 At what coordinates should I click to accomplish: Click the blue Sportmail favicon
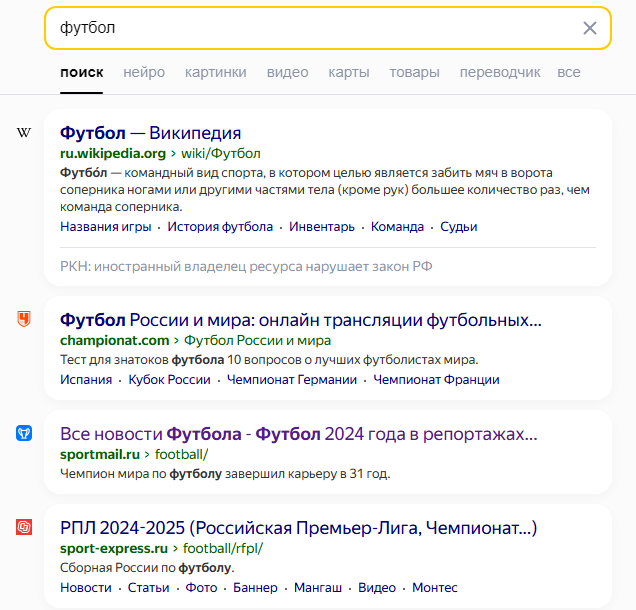24,433
